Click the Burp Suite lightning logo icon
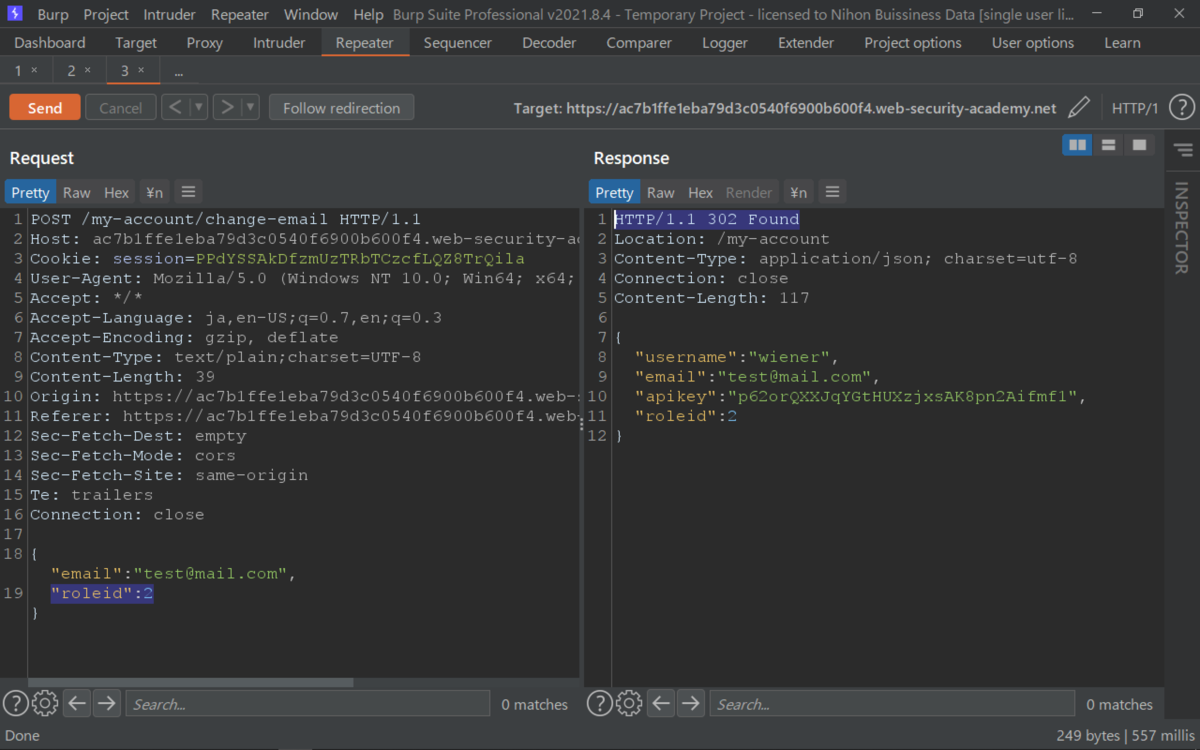This screenshot has height=750, width=1200. [15, 14]
